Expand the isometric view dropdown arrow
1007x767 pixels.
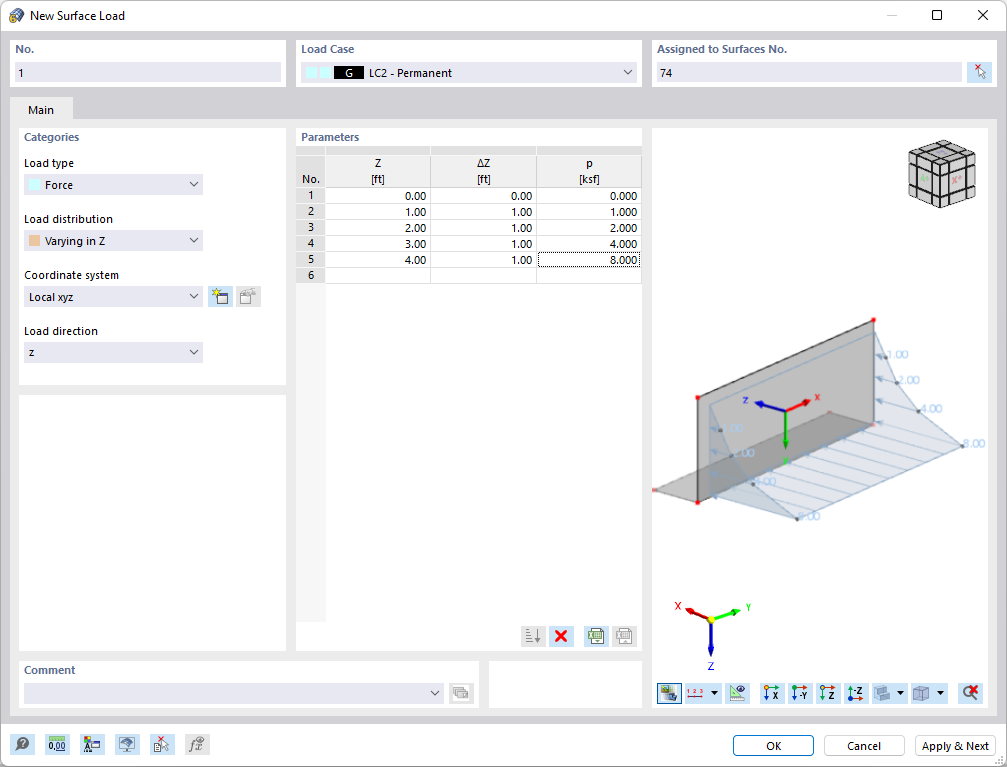click(x=940, y=692)
